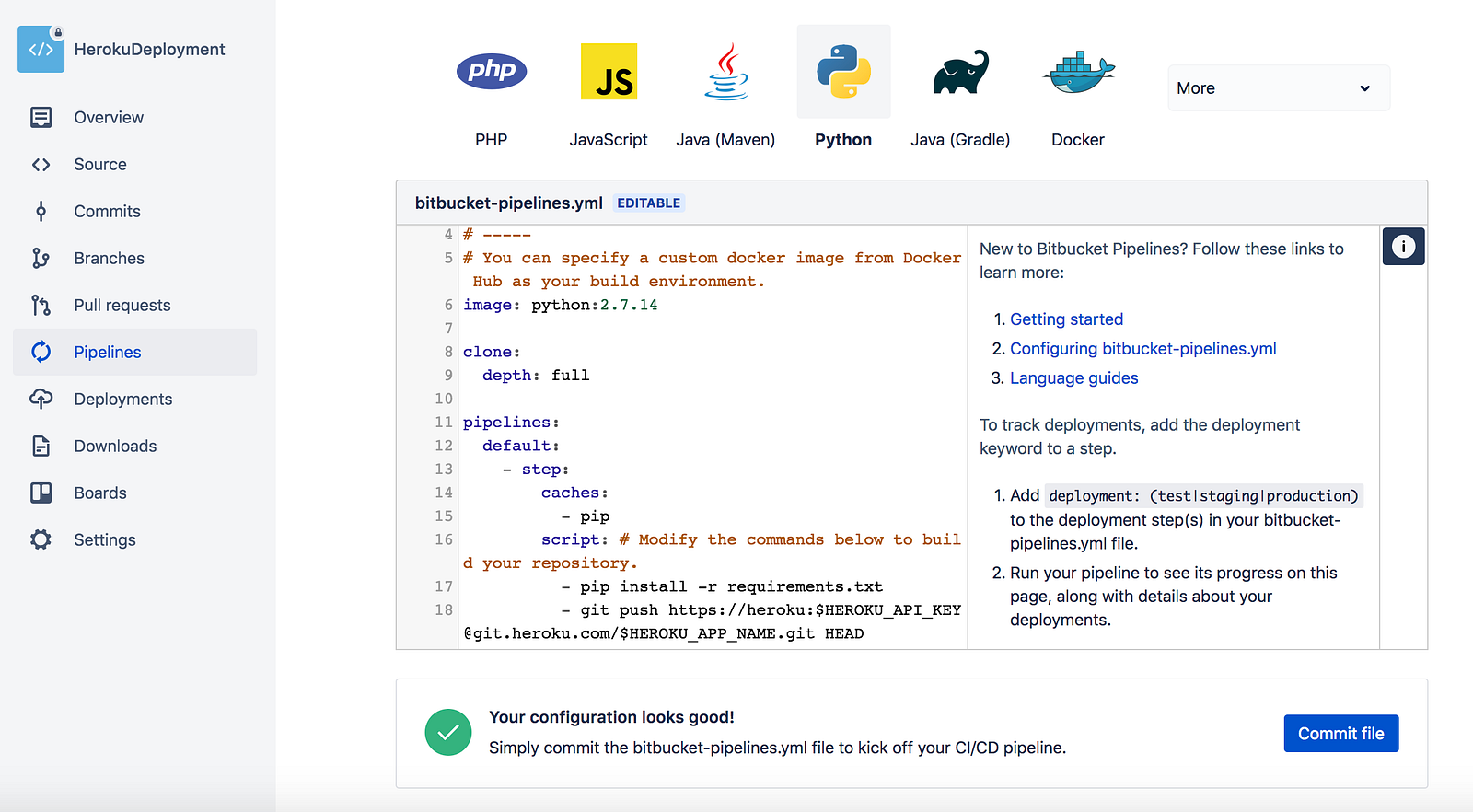Navigate to Branches in the sidebar
The height and width of the screenshot is (812, 1473).
134,259
